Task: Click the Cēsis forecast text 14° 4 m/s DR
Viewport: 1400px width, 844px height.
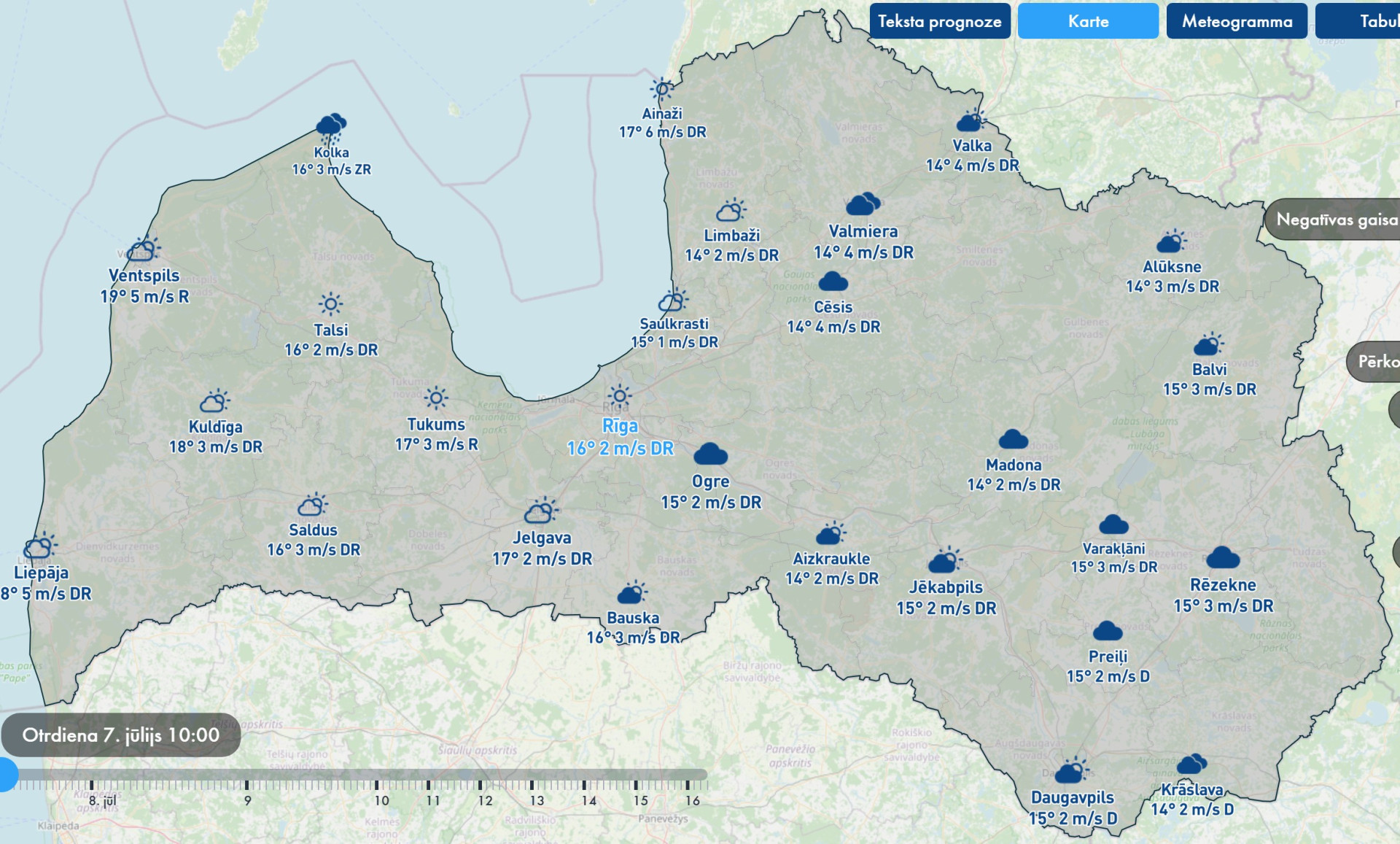Action: coord(833,327)
